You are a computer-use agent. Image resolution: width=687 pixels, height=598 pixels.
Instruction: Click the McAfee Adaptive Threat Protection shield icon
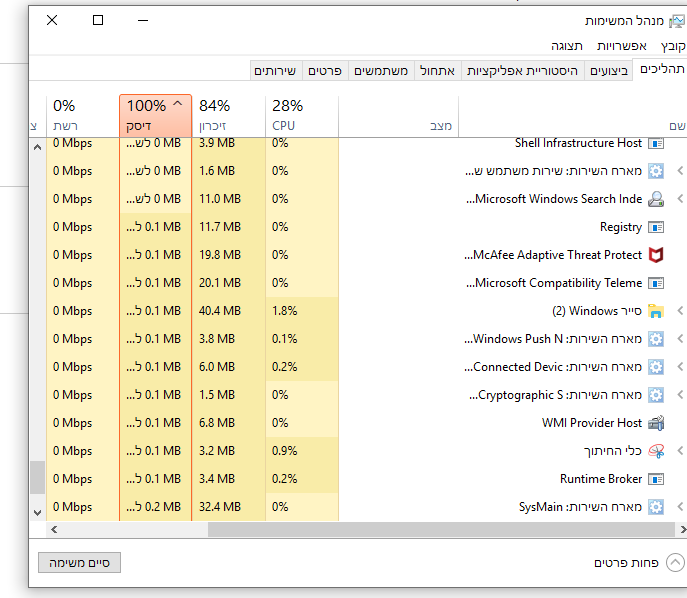pyautogui.click(x=656, y=255)
